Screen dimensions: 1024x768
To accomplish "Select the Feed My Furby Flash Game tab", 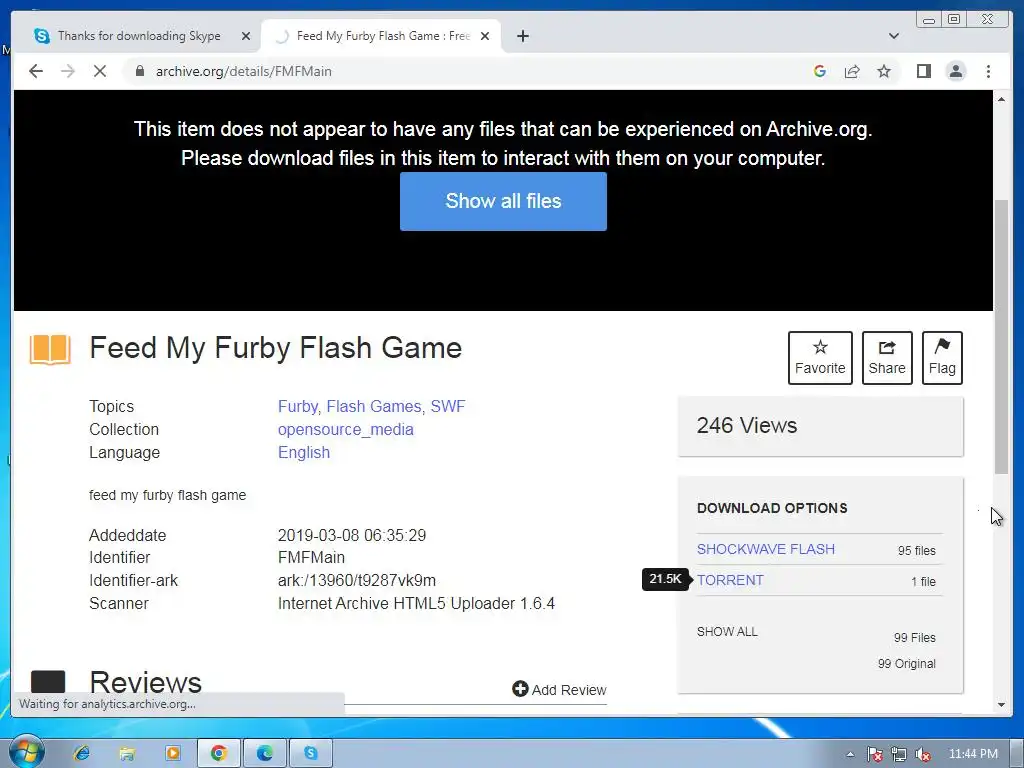I will (x=381, y=36).
